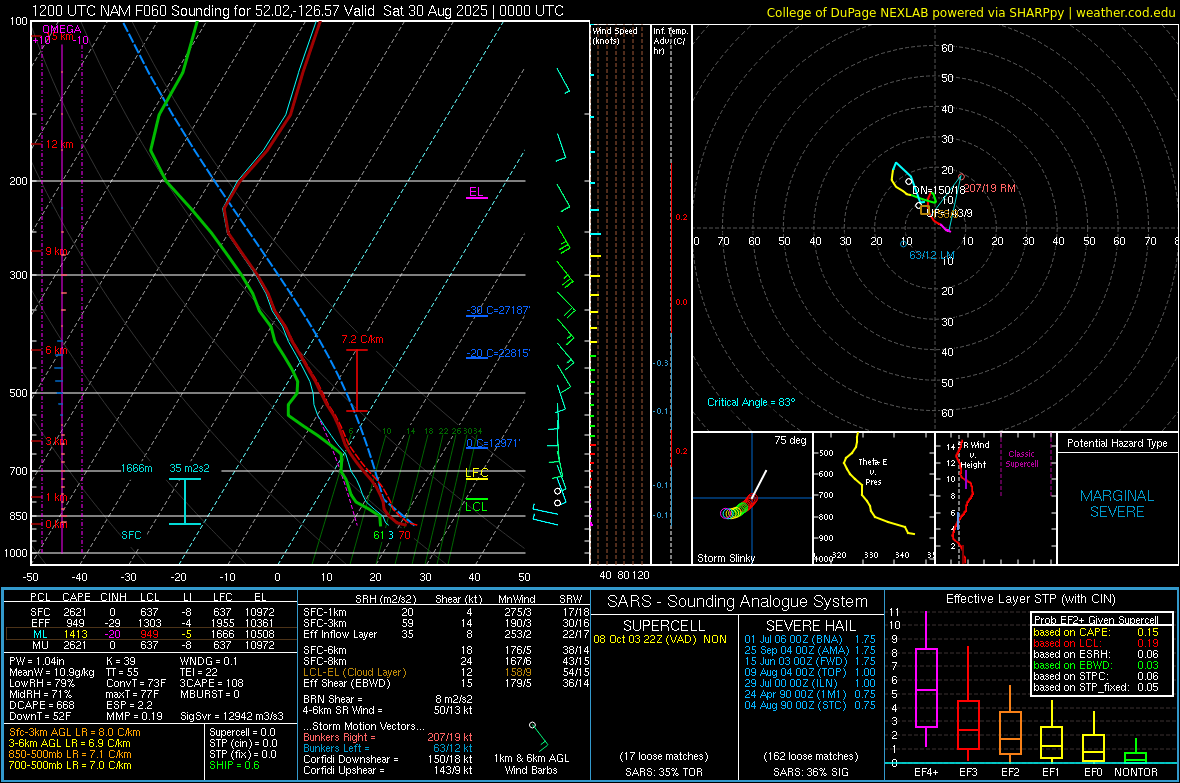Select the Eff Inflow Layer row
1180x783 pixels.
(446, 634)
